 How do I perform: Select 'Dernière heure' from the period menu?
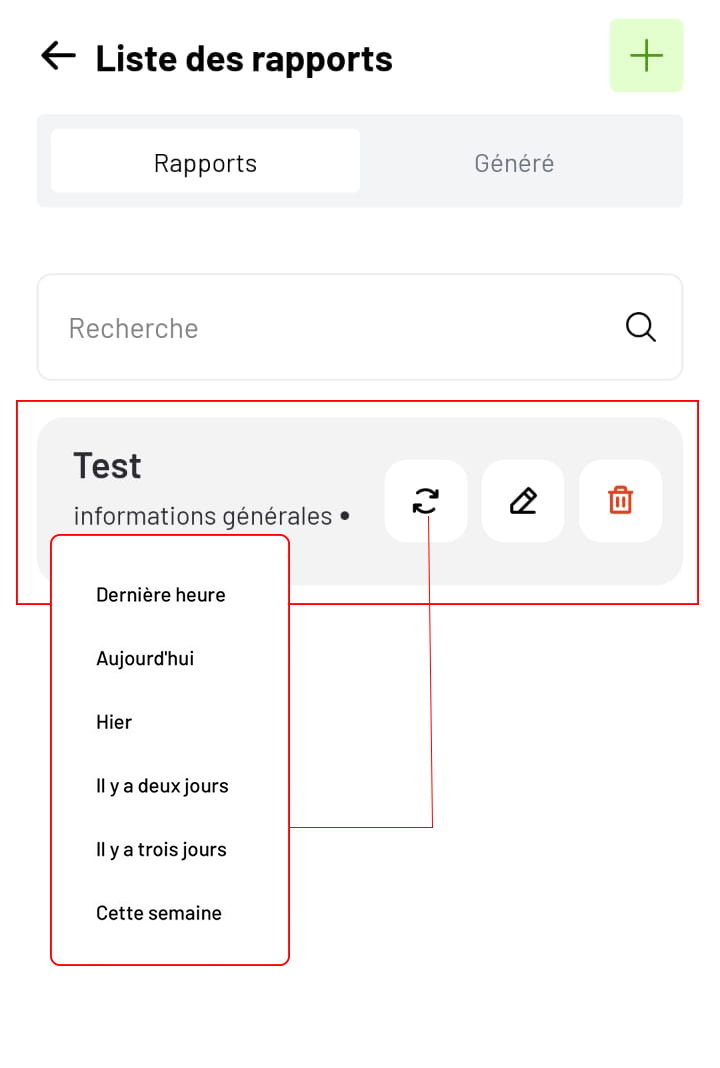(x=161, y=595)
